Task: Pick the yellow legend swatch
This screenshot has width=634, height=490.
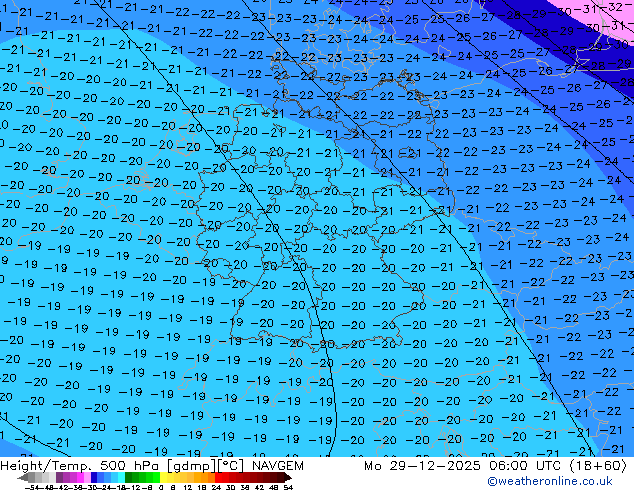Action: pyautogui.click(x=167, y=478)
